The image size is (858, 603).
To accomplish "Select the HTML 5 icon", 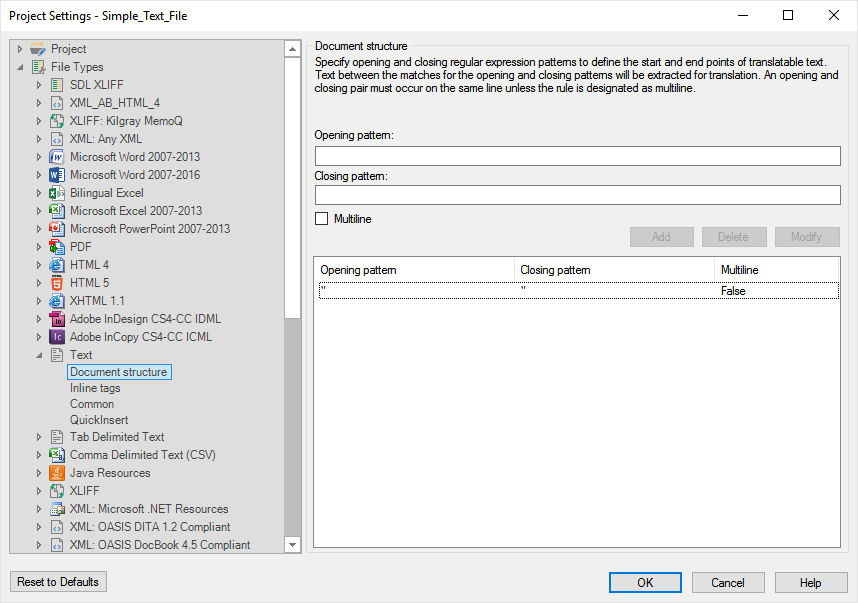I will 57,283.
